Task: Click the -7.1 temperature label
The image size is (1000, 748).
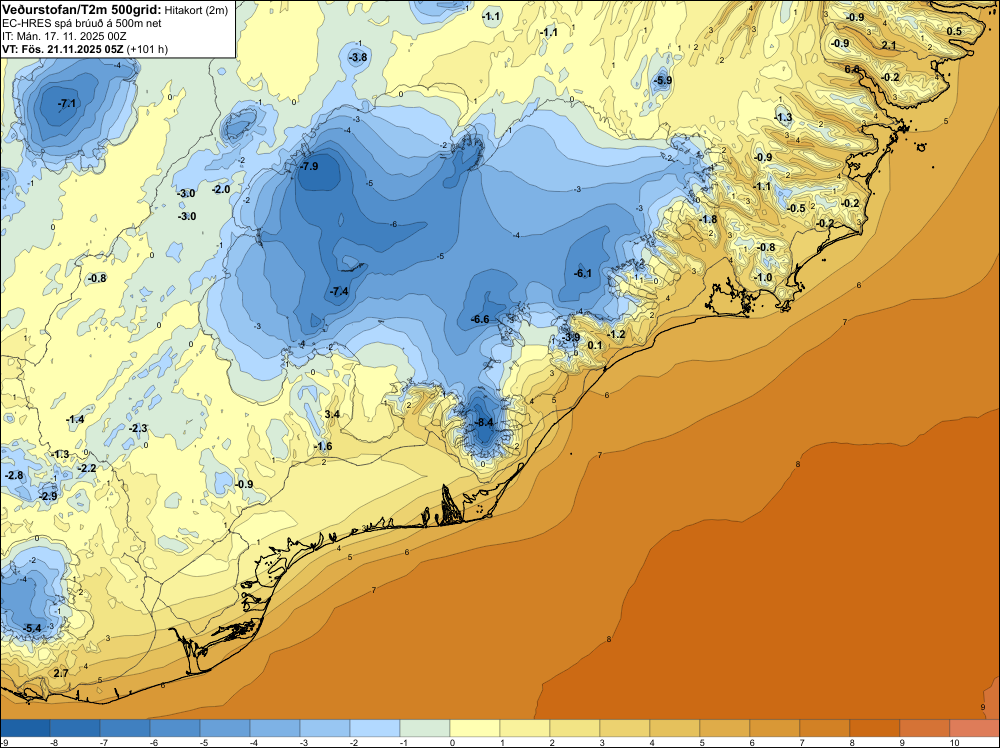Action: (66, 103)
